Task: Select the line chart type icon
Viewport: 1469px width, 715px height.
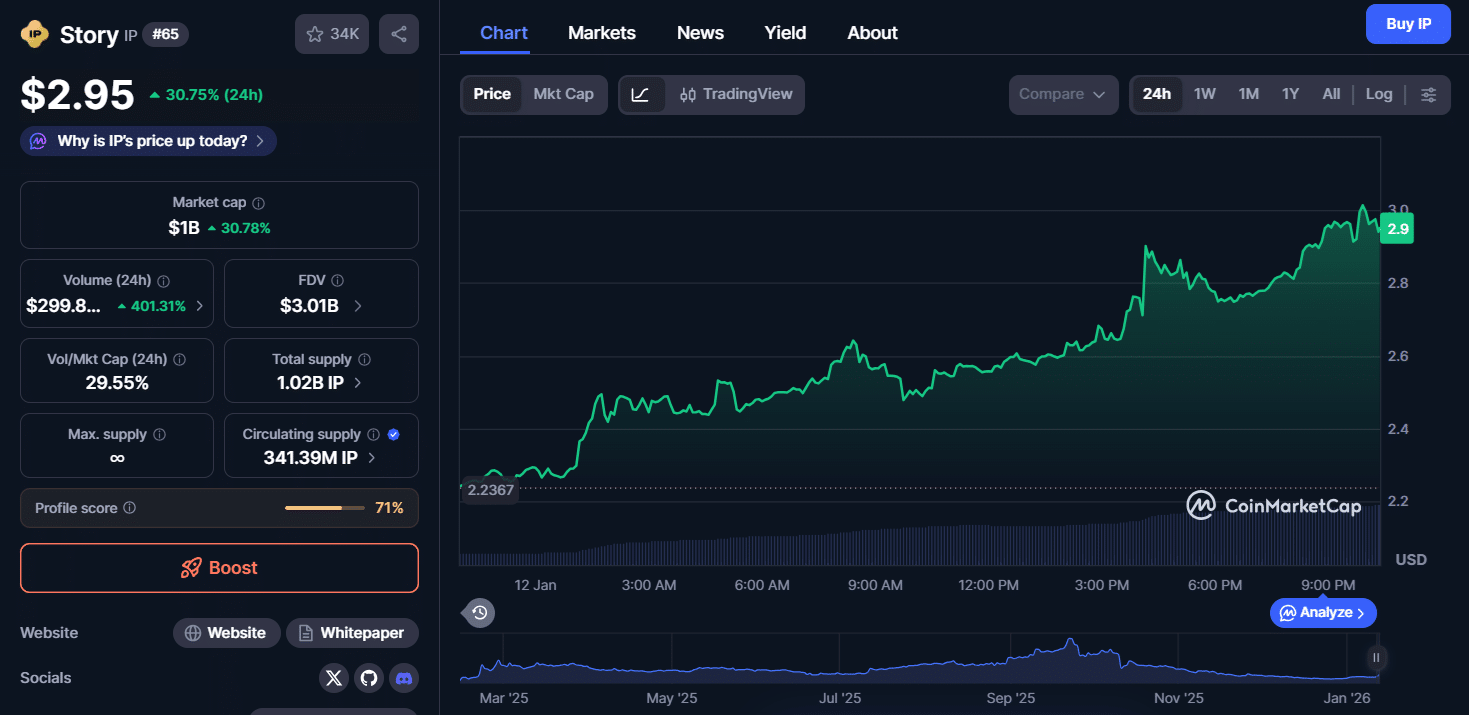Action: 641,95
